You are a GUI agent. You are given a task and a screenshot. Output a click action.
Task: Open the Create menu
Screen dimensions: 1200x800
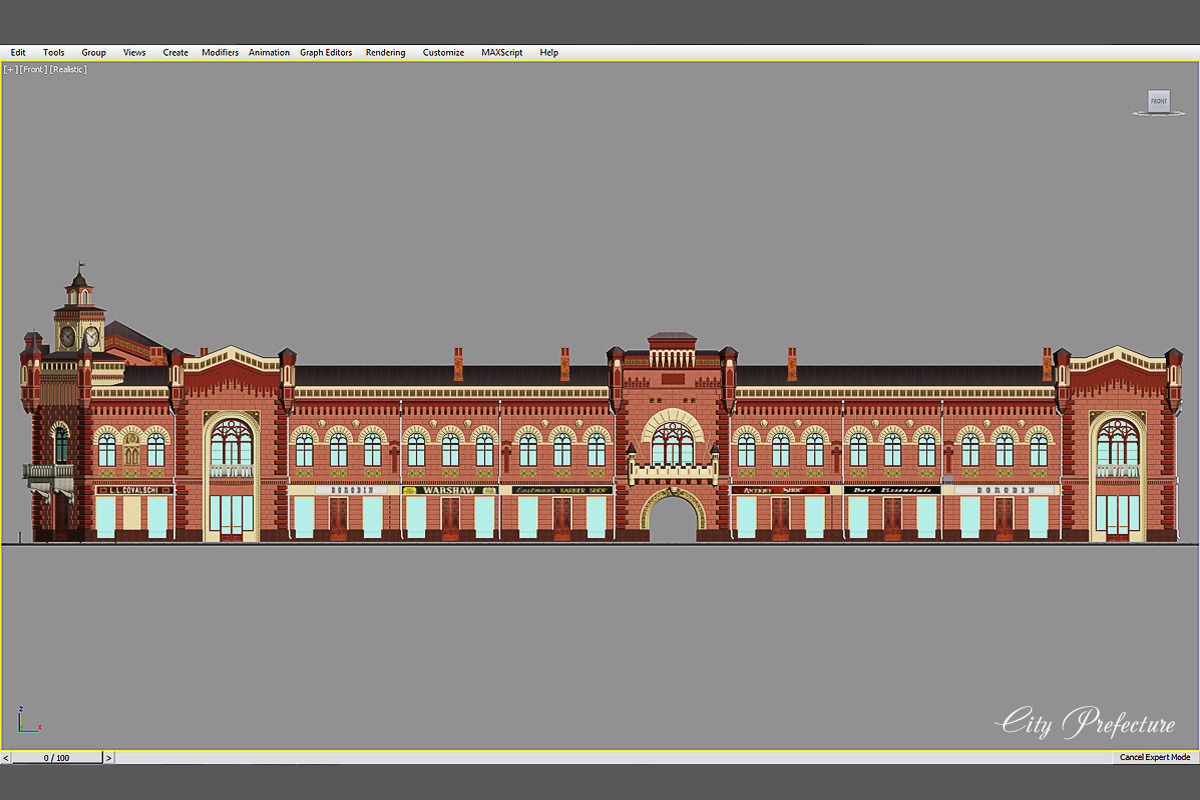point(175,52)
